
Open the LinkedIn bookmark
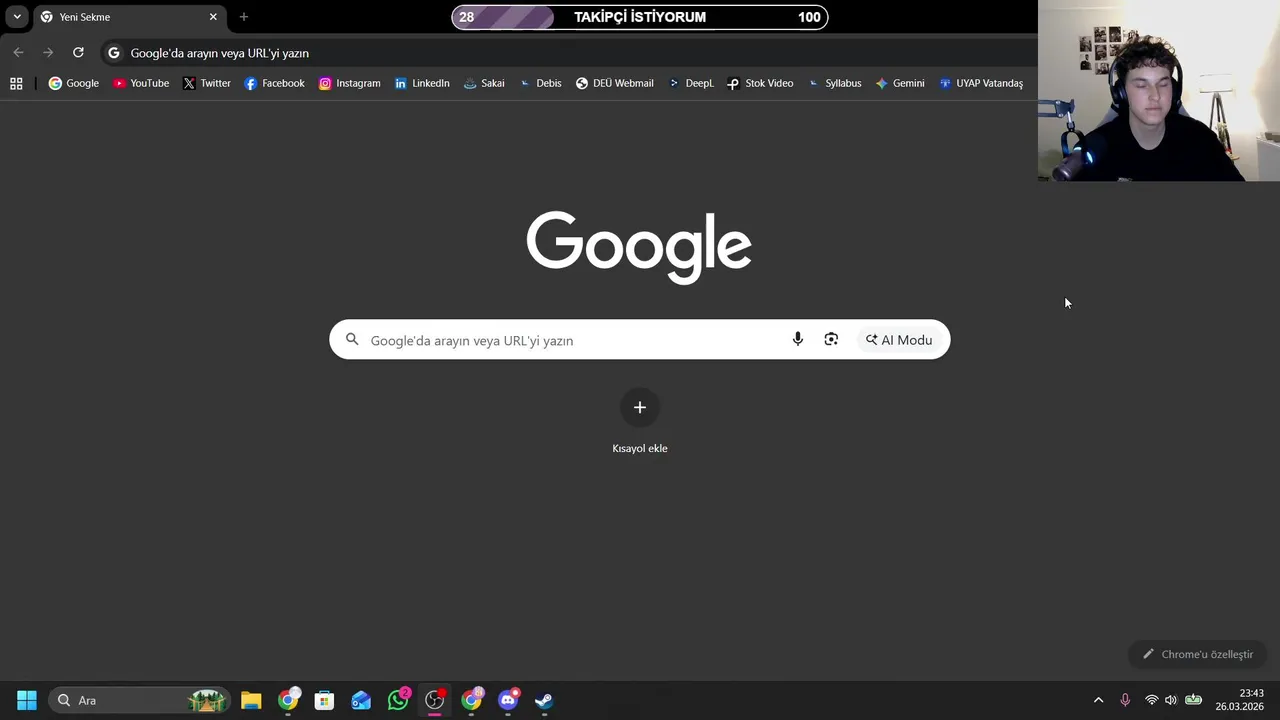click(422, 84)
